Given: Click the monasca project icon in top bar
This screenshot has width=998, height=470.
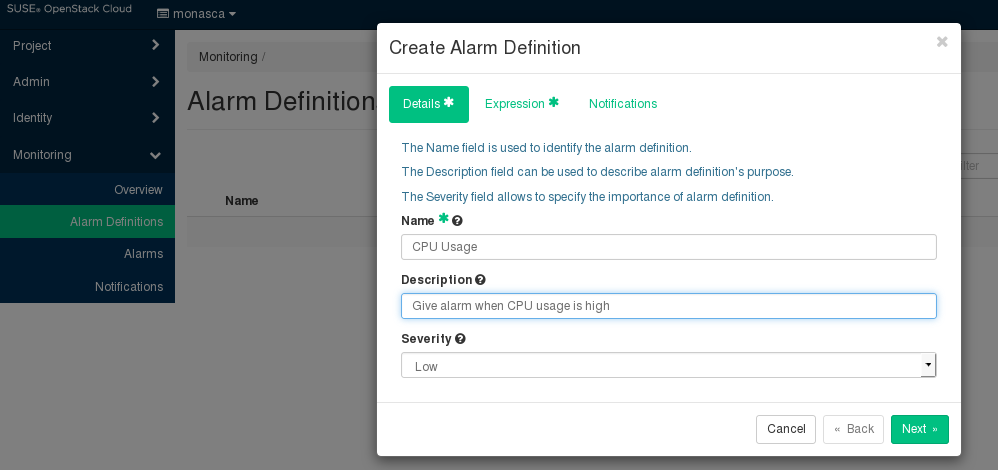Looking at the screenshot, I should tap(164, 15).
